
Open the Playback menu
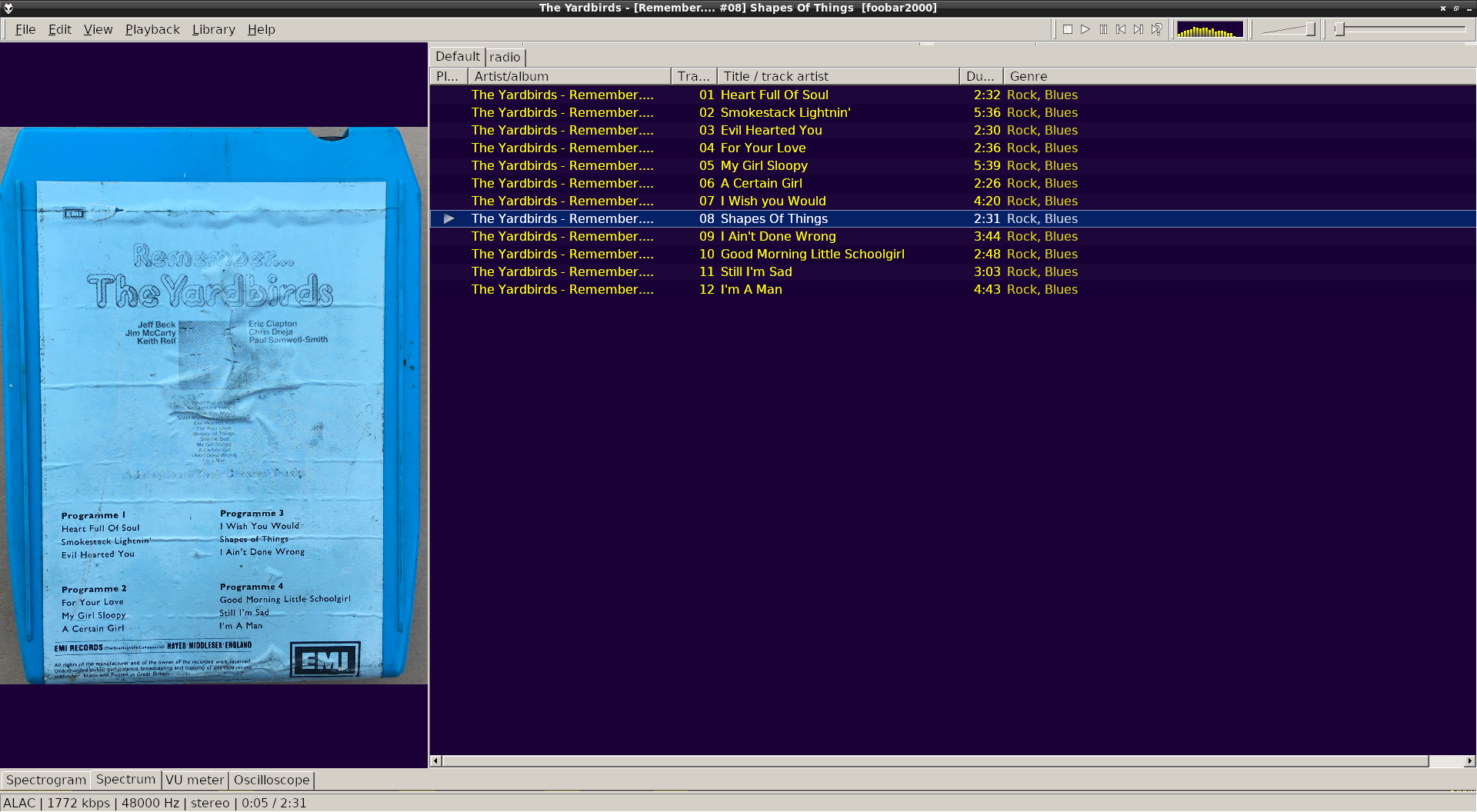[x=152, y=29]
